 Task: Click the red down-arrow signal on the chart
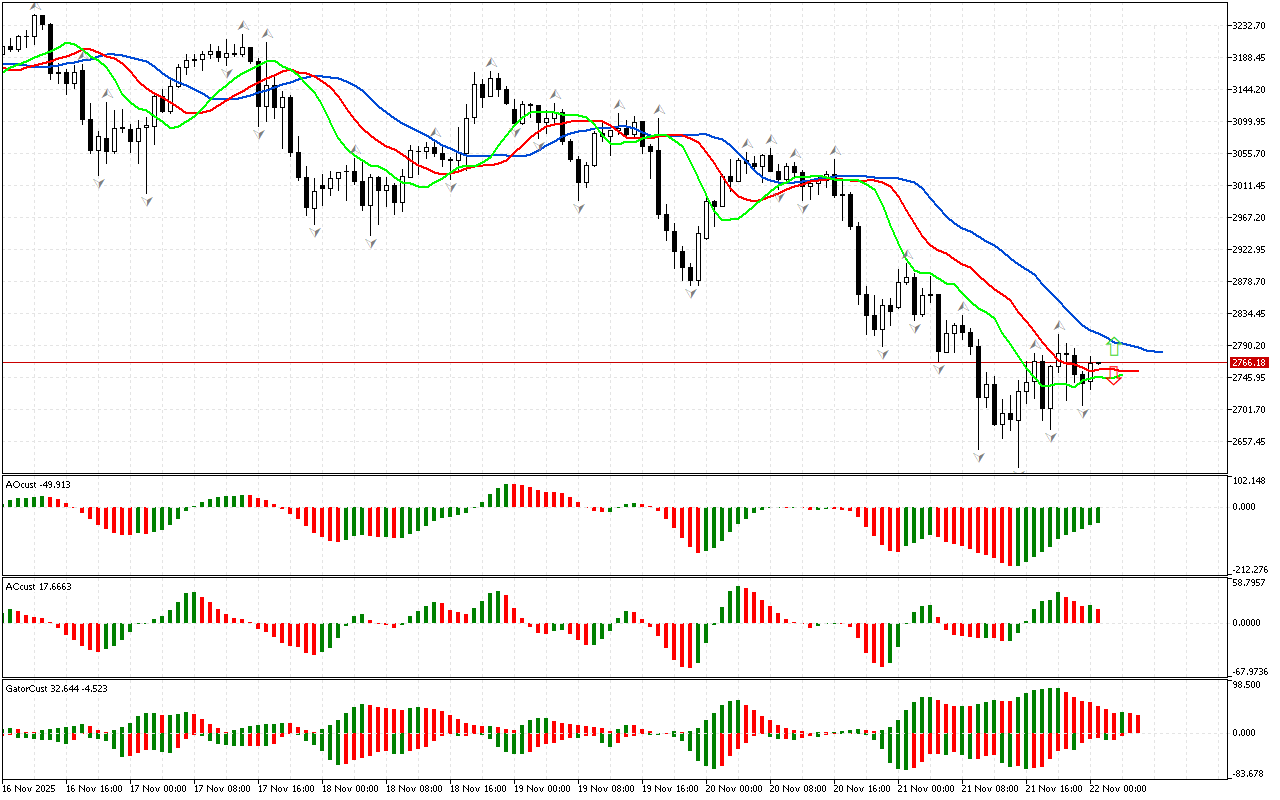tap(1114, 376)
